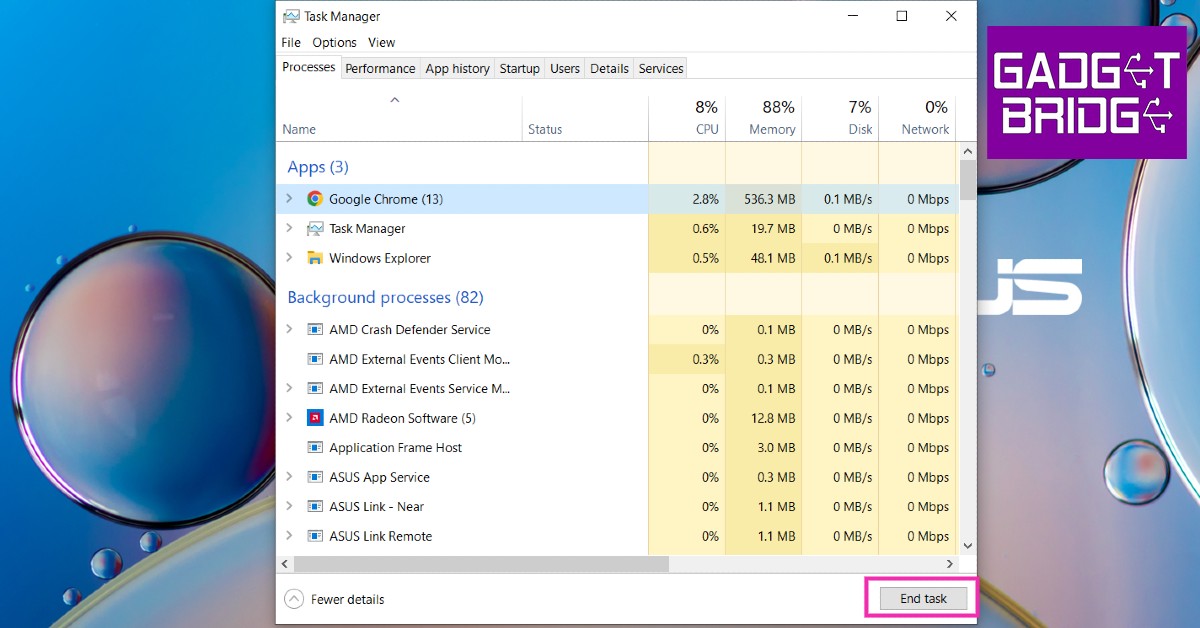Open the View menu
The image size is (1200, 628).
pos(381,42)
